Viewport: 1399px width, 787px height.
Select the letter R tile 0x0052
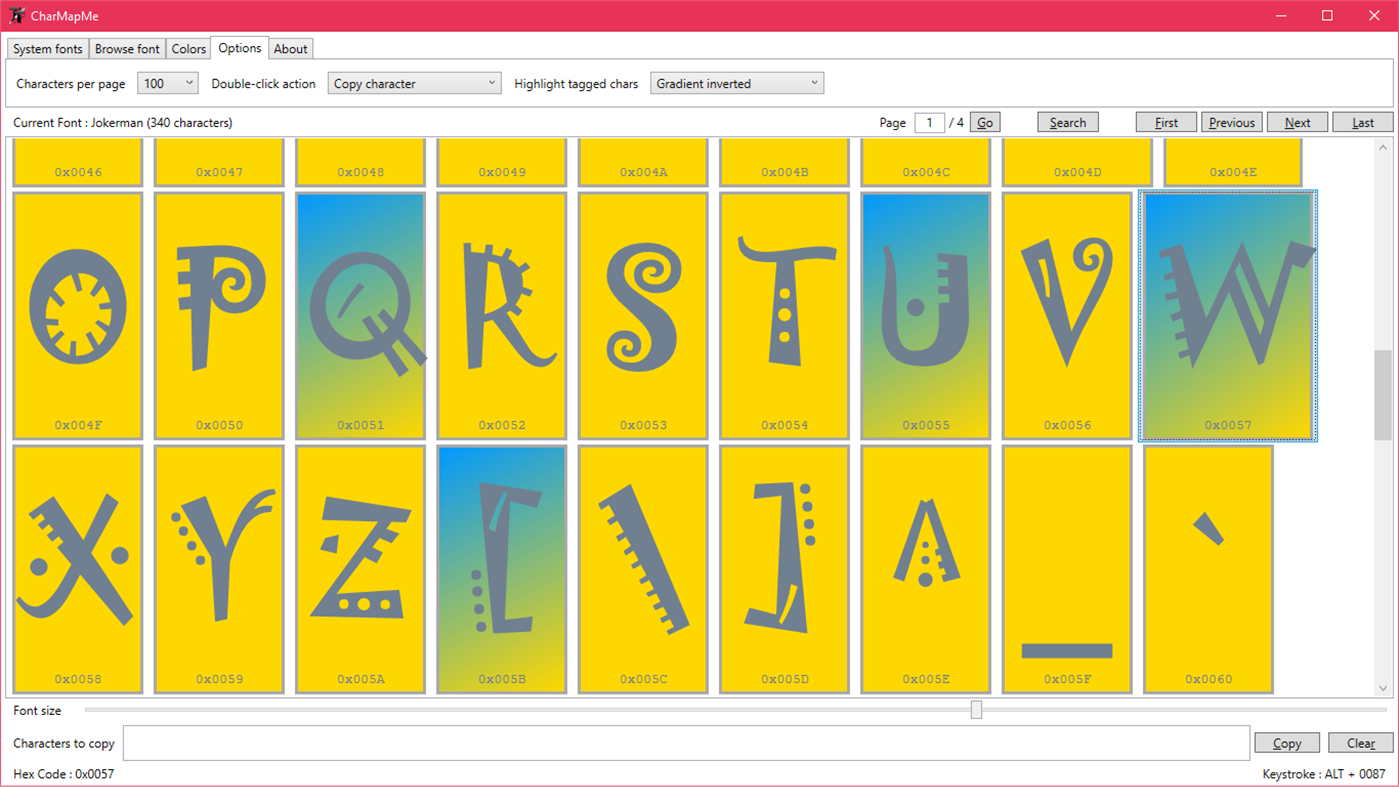click(x=502, y=316)
